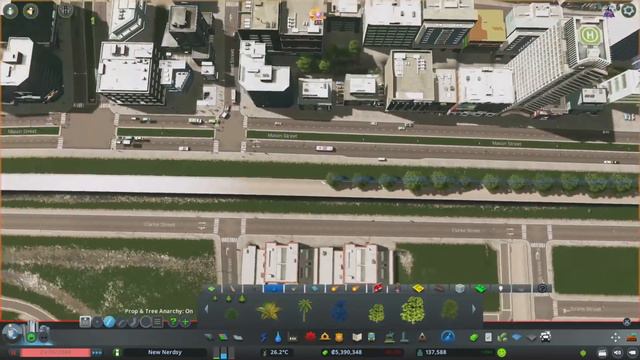Click the €5,390,348 money balance
The width and height of the screenshot is (640, 360).
click(347, 352)
